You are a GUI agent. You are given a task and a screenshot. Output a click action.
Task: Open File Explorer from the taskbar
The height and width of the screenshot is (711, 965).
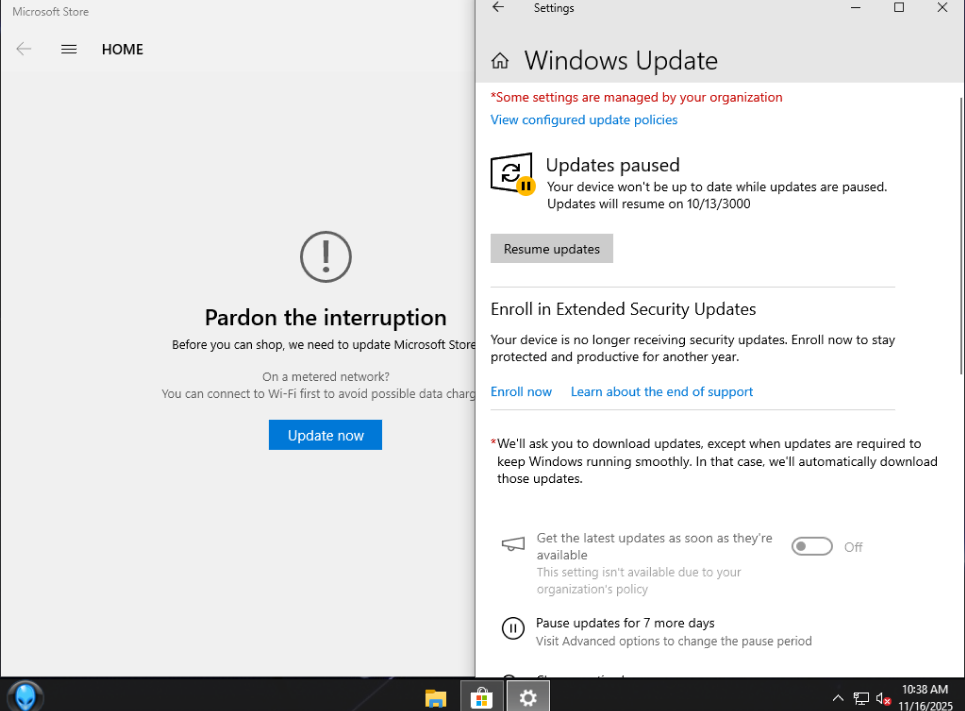point(436,698)
